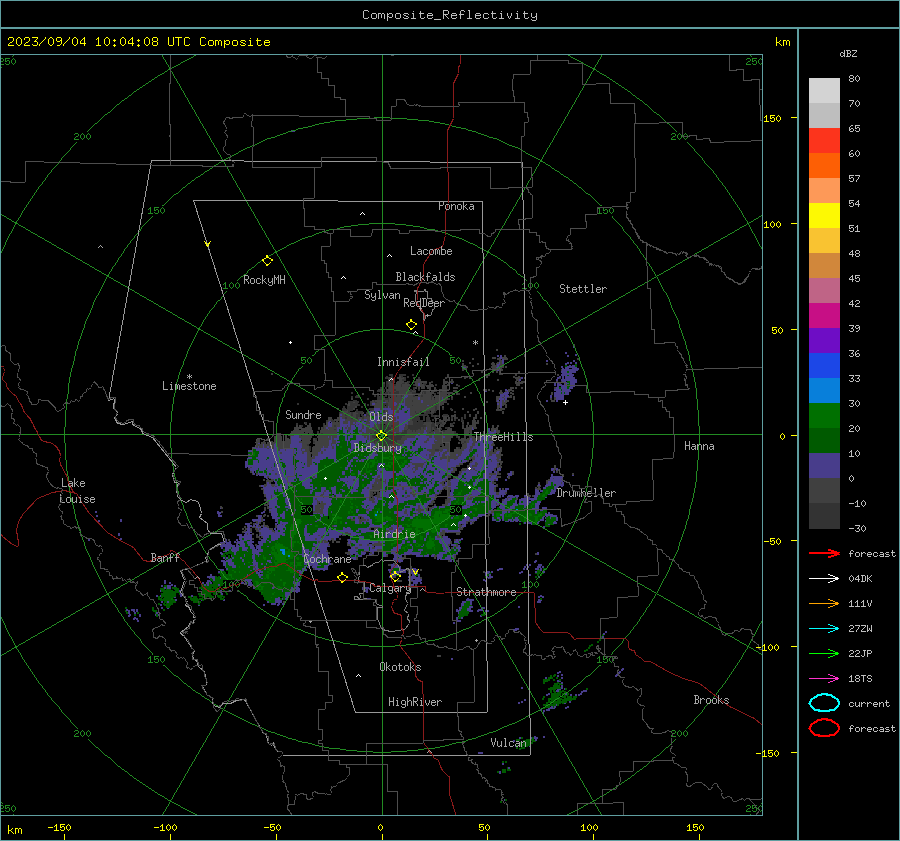This screenshot has height=841, width=900.
Task: Click the cyan 27ZW arrow legend icon
Action: coord(824,629)
